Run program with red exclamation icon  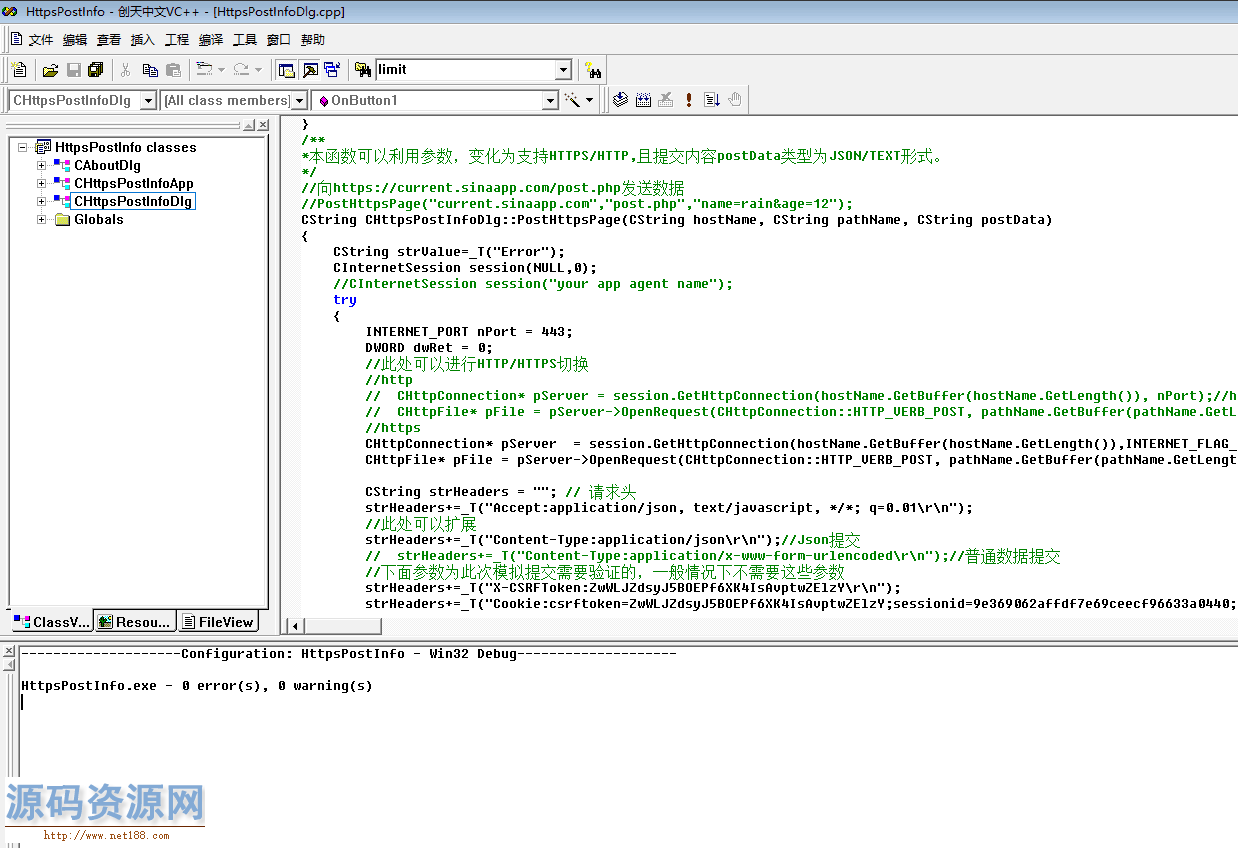(689, 100)
